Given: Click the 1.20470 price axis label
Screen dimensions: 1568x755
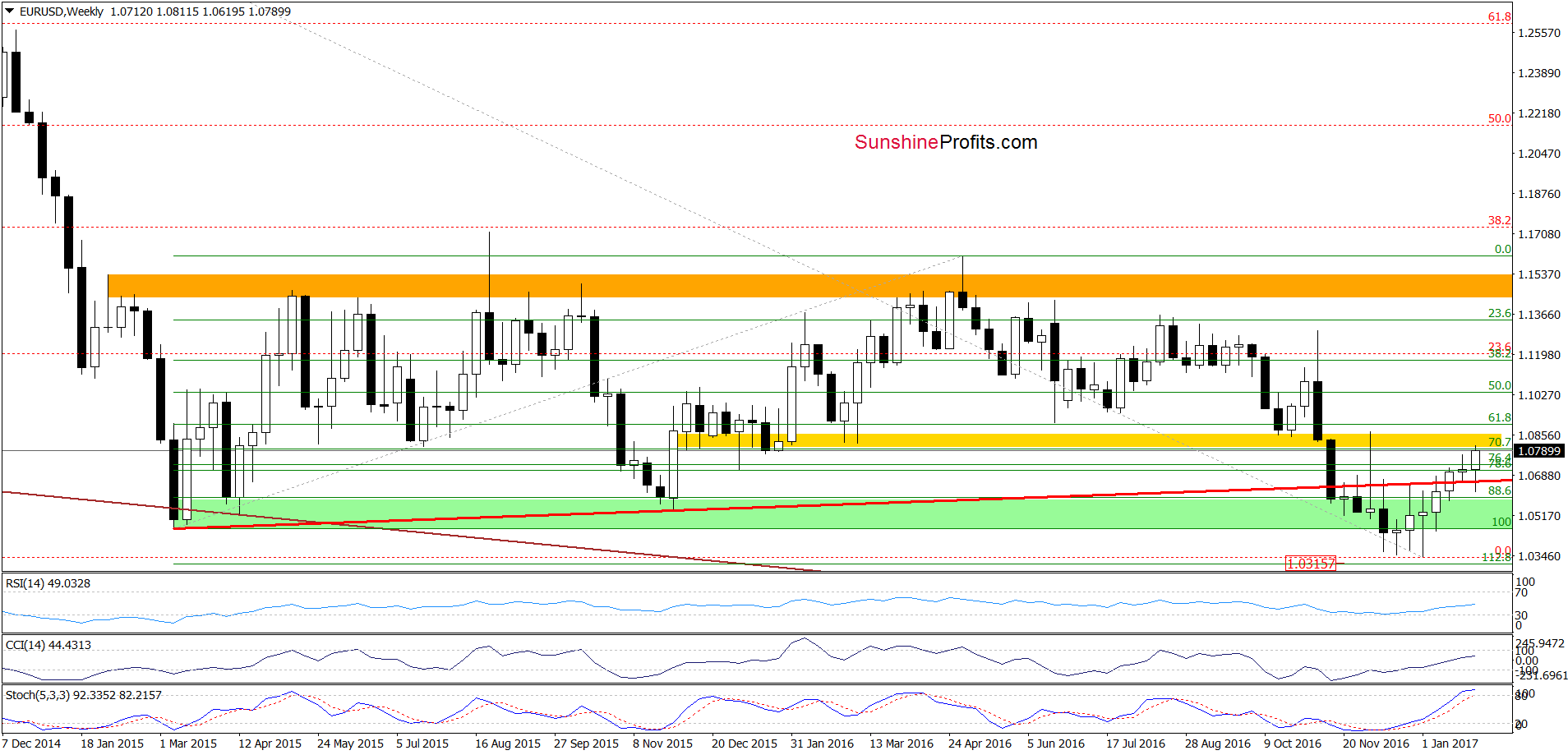Looking at the screenshot, I should (x=1539, y=154).
